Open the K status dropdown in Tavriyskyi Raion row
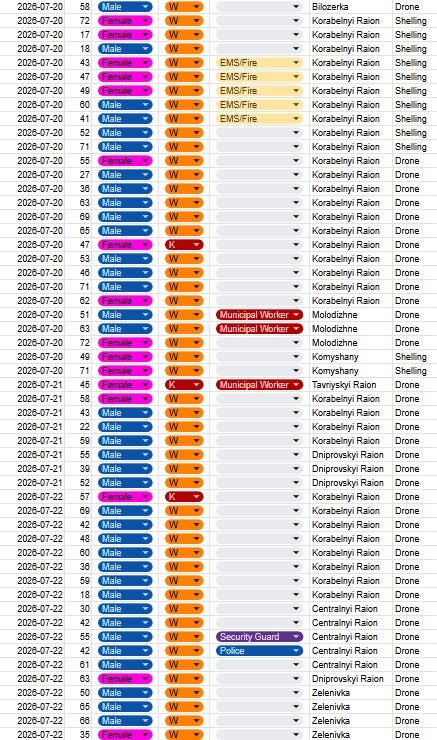This screenshot has height=740, width=437. 184,385
